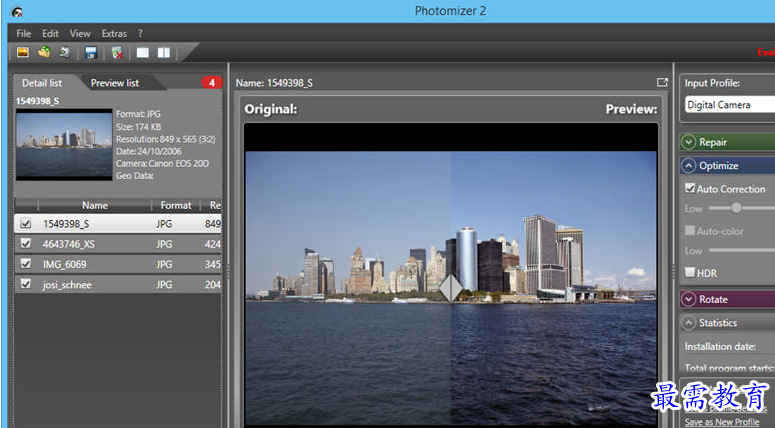The image size is (775, 428).
Task: Click the Resolution: 849 x 565 text
Action: coord(165,139)
